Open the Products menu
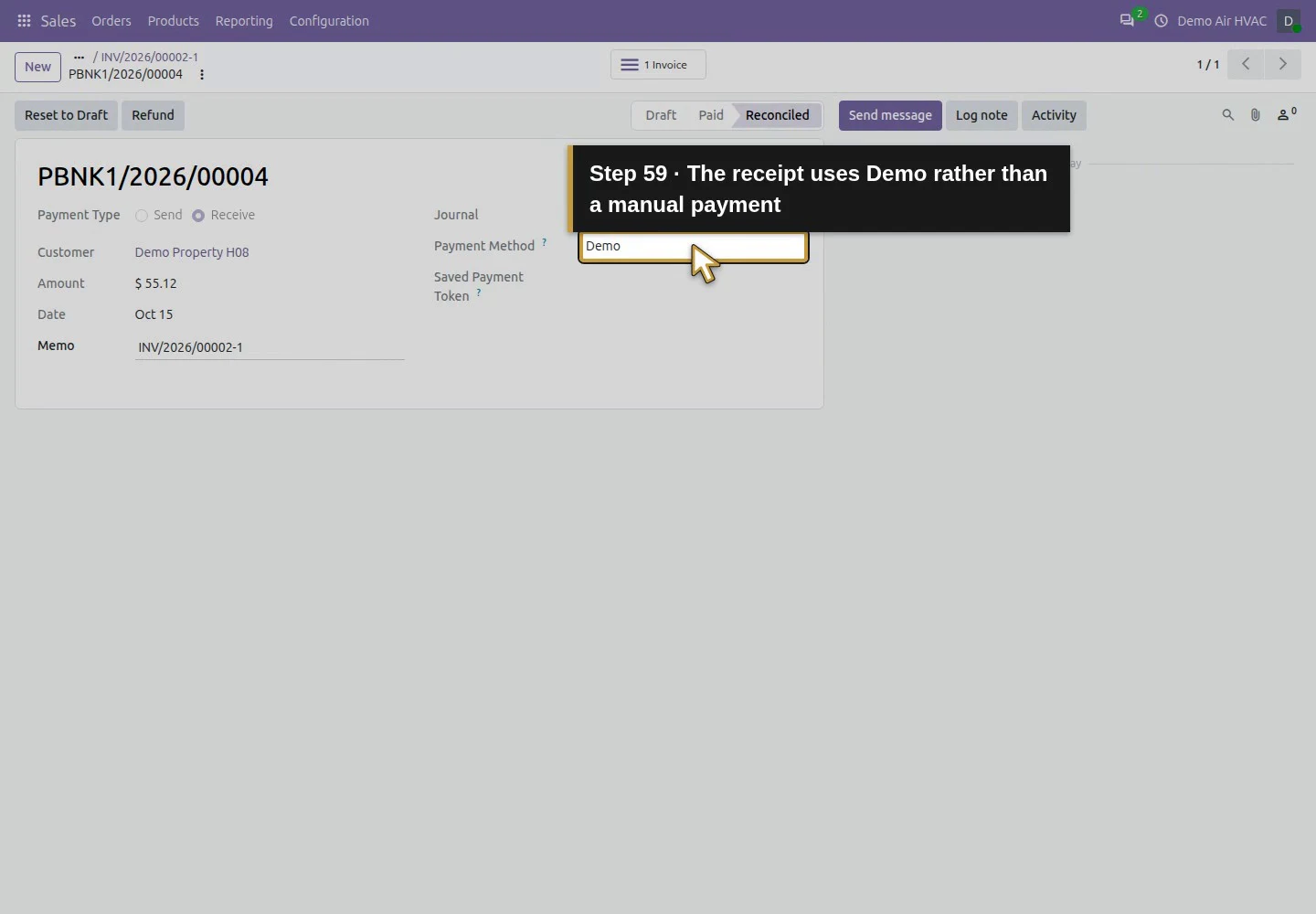This screenshot has width=1316, height=914. pyautogui.click(x=174, y=21)
